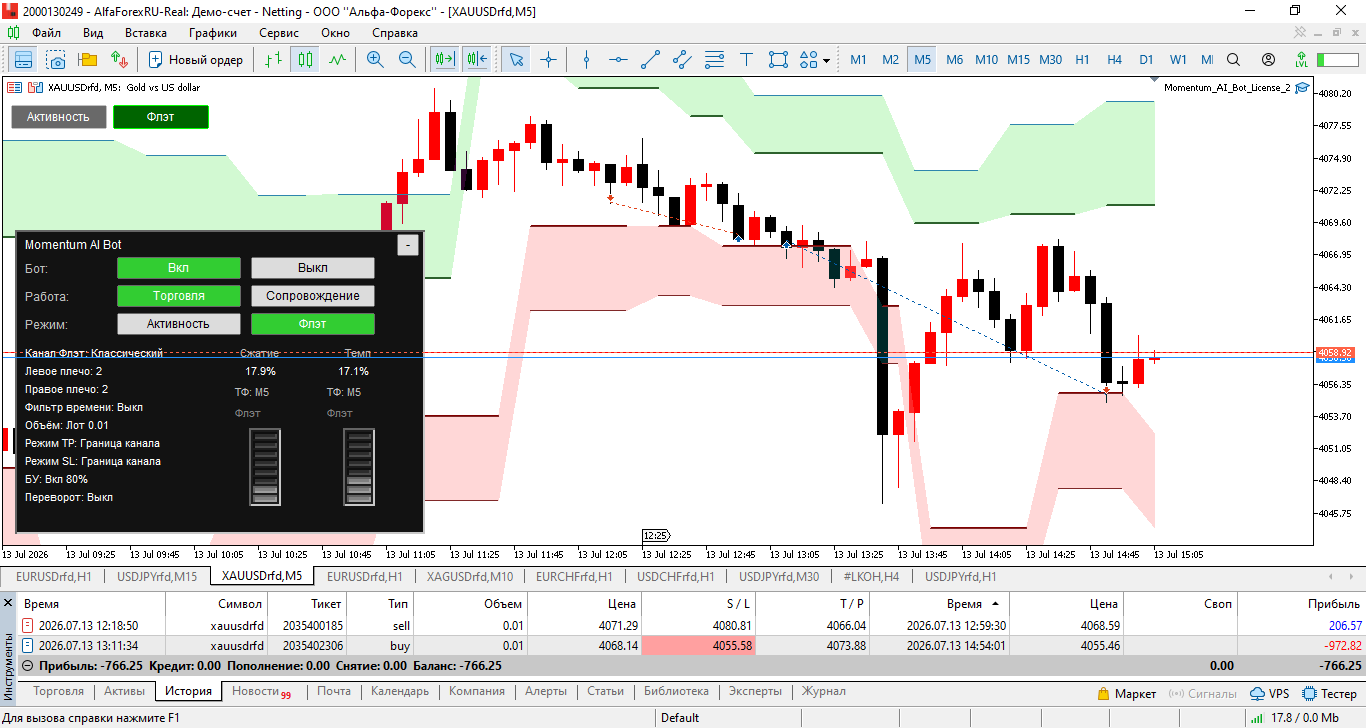This screenshot has width=1366, height=728.
Task: Open the Журнал terminal tab
Action: [823, 691]
